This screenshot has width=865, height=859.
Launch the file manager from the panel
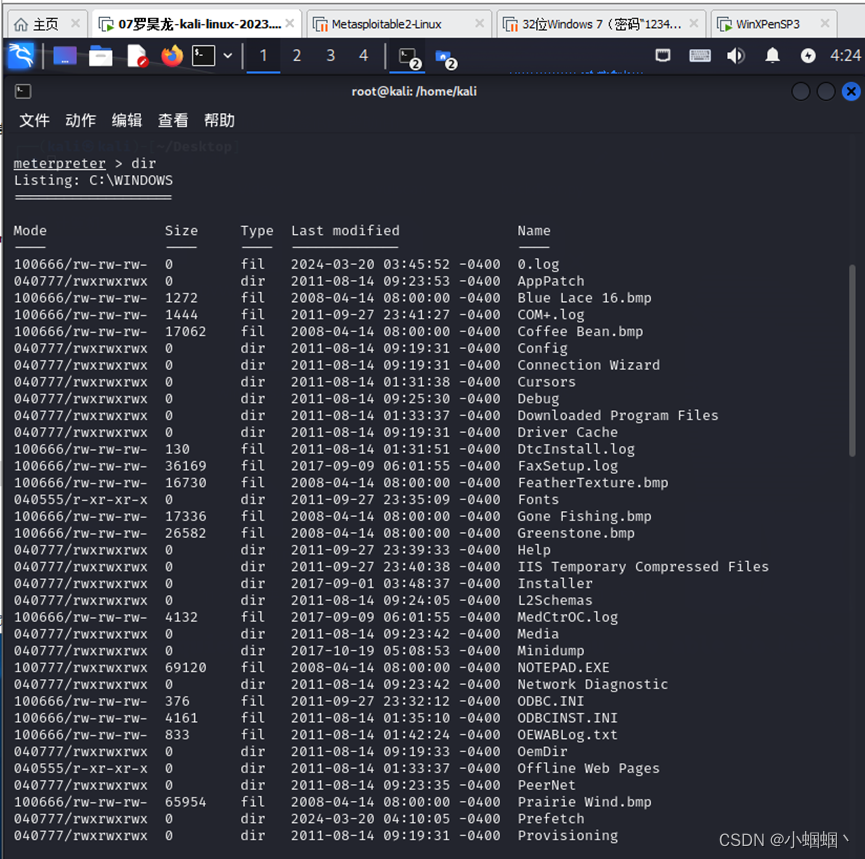100,56
